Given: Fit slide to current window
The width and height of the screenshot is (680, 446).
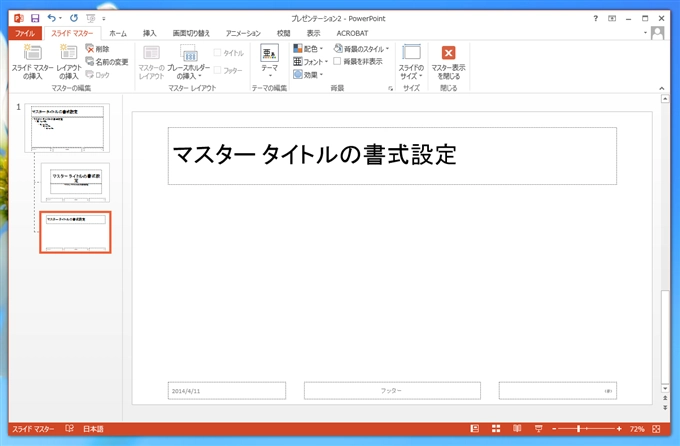Looking at the screenshot, I should (x=656, y=429).
